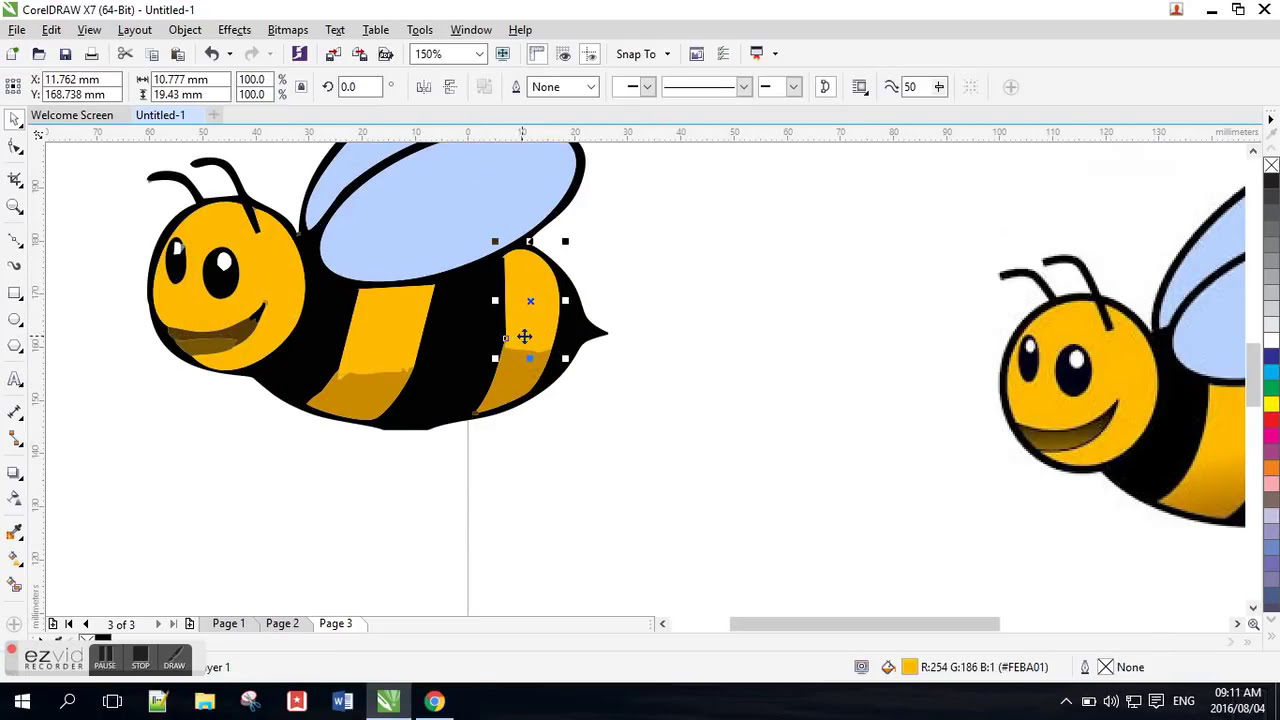Switch to the Welcome Screen tab
This screenshot has height=720, width=1280.
click(72, 115)
